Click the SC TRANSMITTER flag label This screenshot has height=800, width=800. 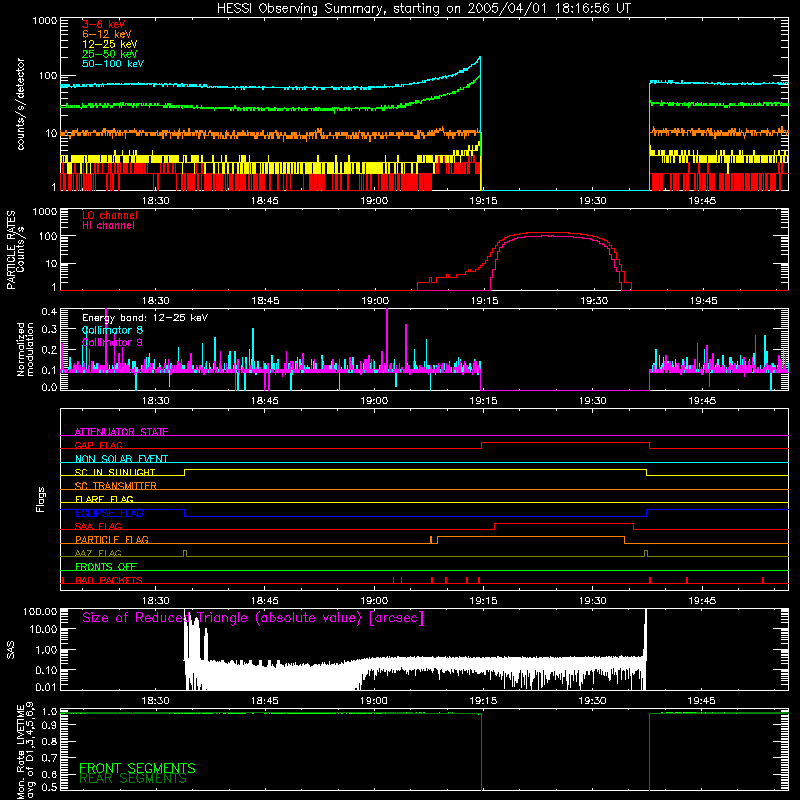click(x=116, y=486)
